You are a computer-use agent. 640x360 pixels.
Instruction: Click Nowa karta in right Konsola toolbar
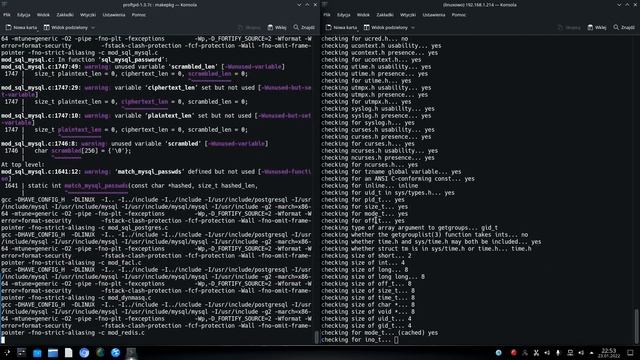pos(341,27)
